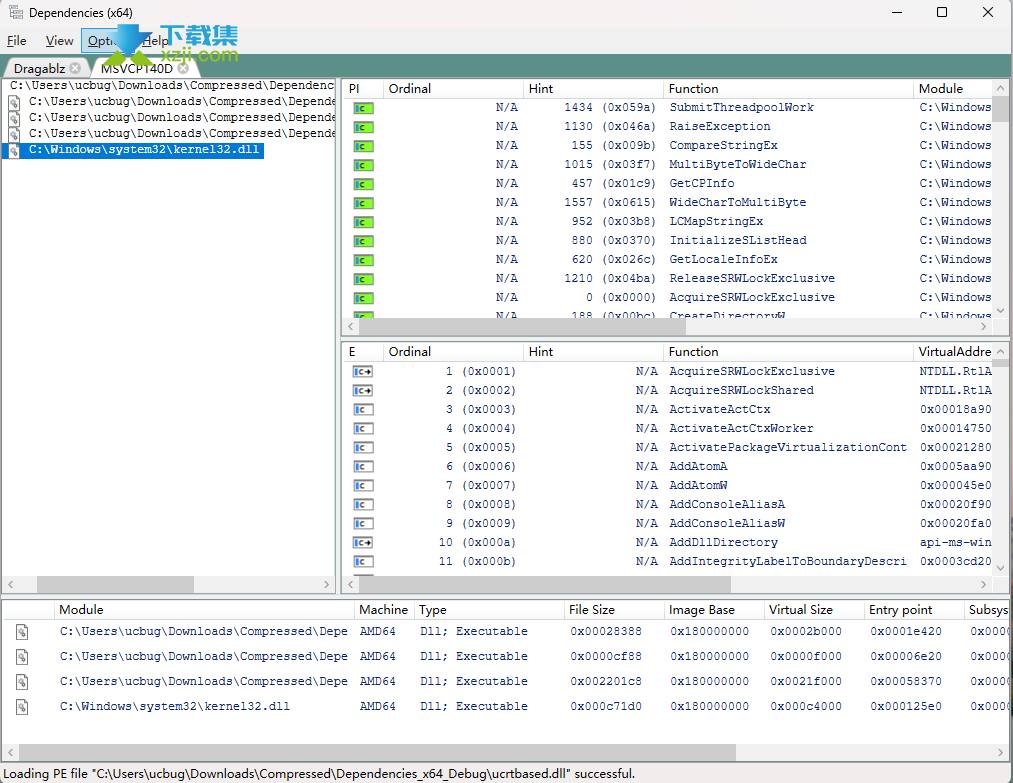Select kernel32.dll in the module tree
Screen dimensions: 1013x783
143,149
